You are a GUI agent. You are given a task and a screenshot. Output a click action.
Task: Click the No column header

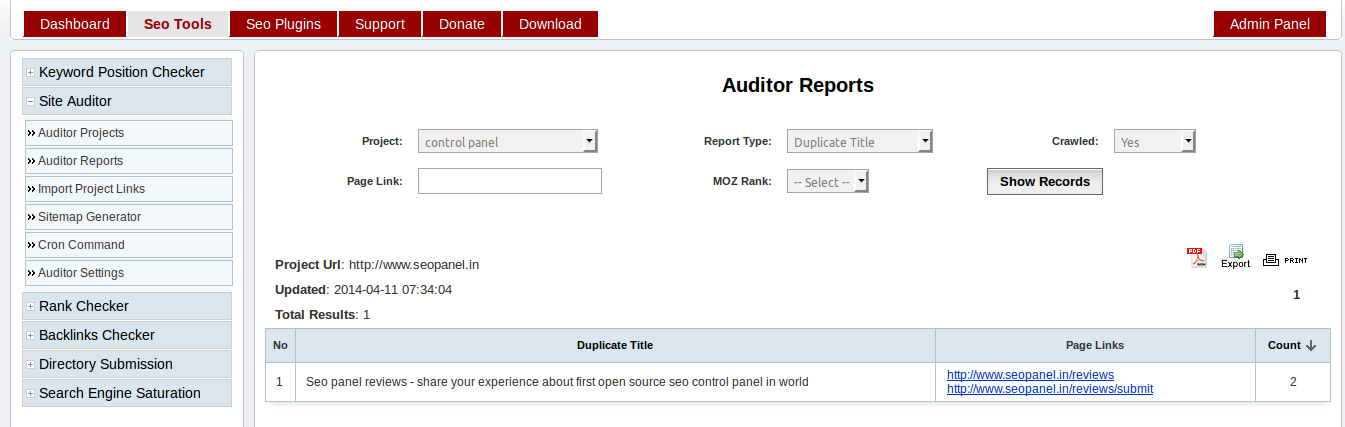coord(280,345)
